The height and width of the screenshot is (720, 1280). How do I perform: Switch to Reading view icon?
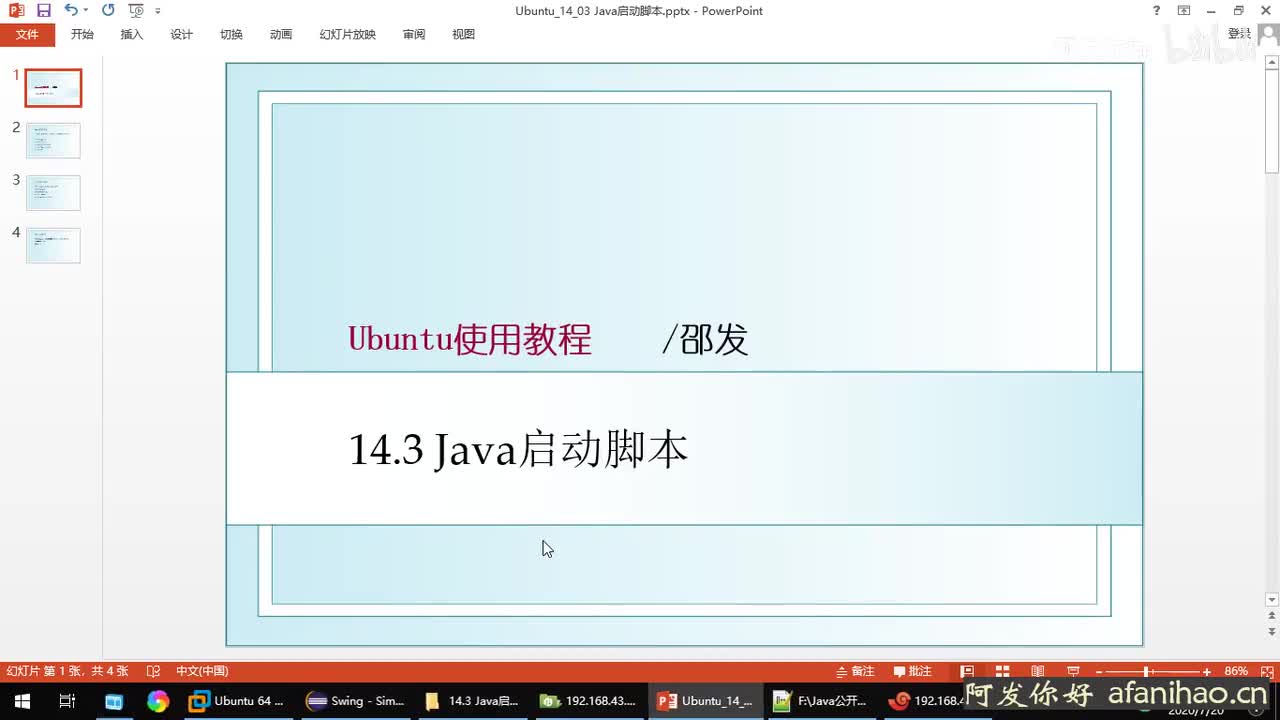[x=1038, y=671]
